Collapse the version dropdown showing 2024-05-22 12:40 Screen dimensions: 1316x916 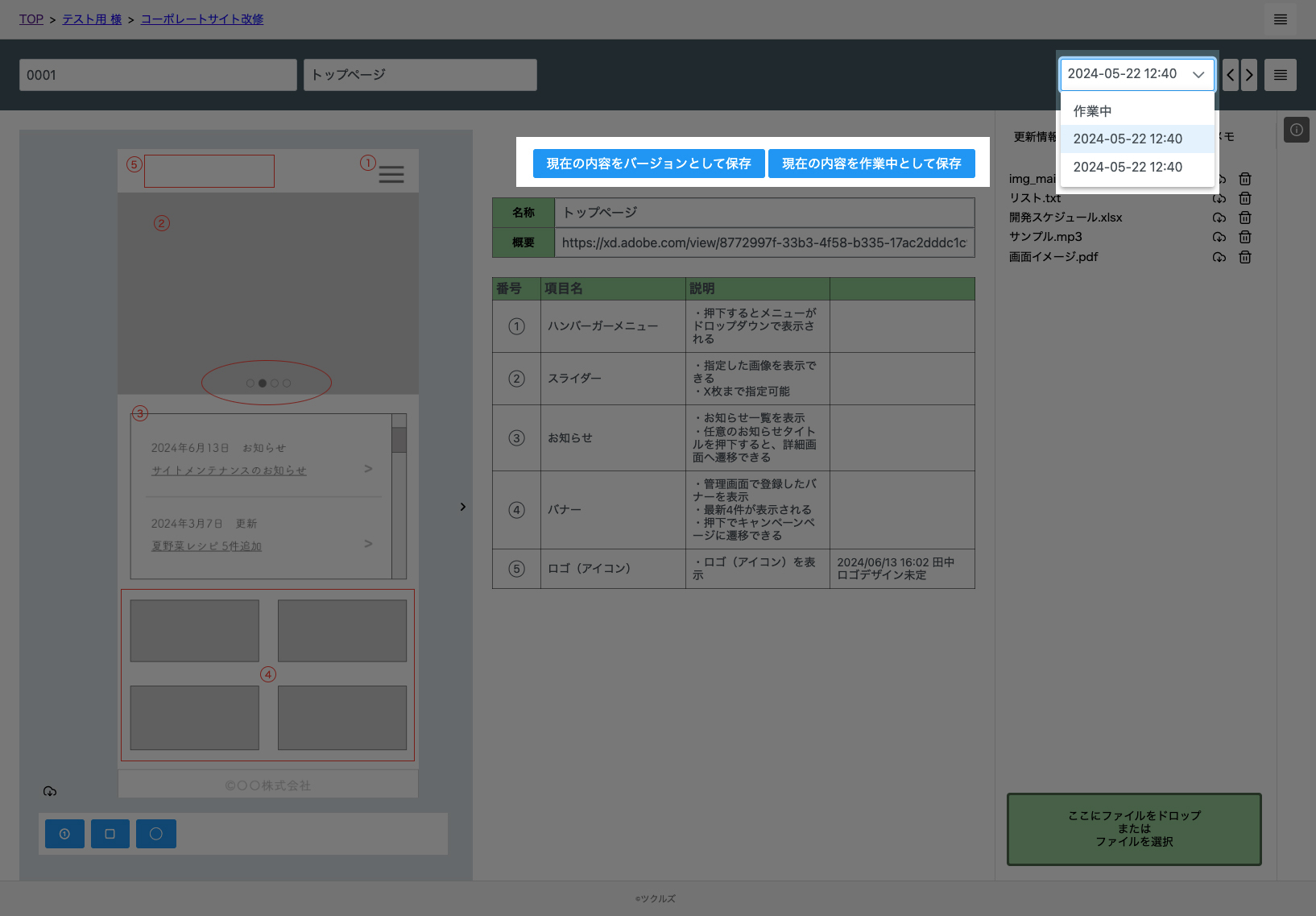click(1137, 74)
